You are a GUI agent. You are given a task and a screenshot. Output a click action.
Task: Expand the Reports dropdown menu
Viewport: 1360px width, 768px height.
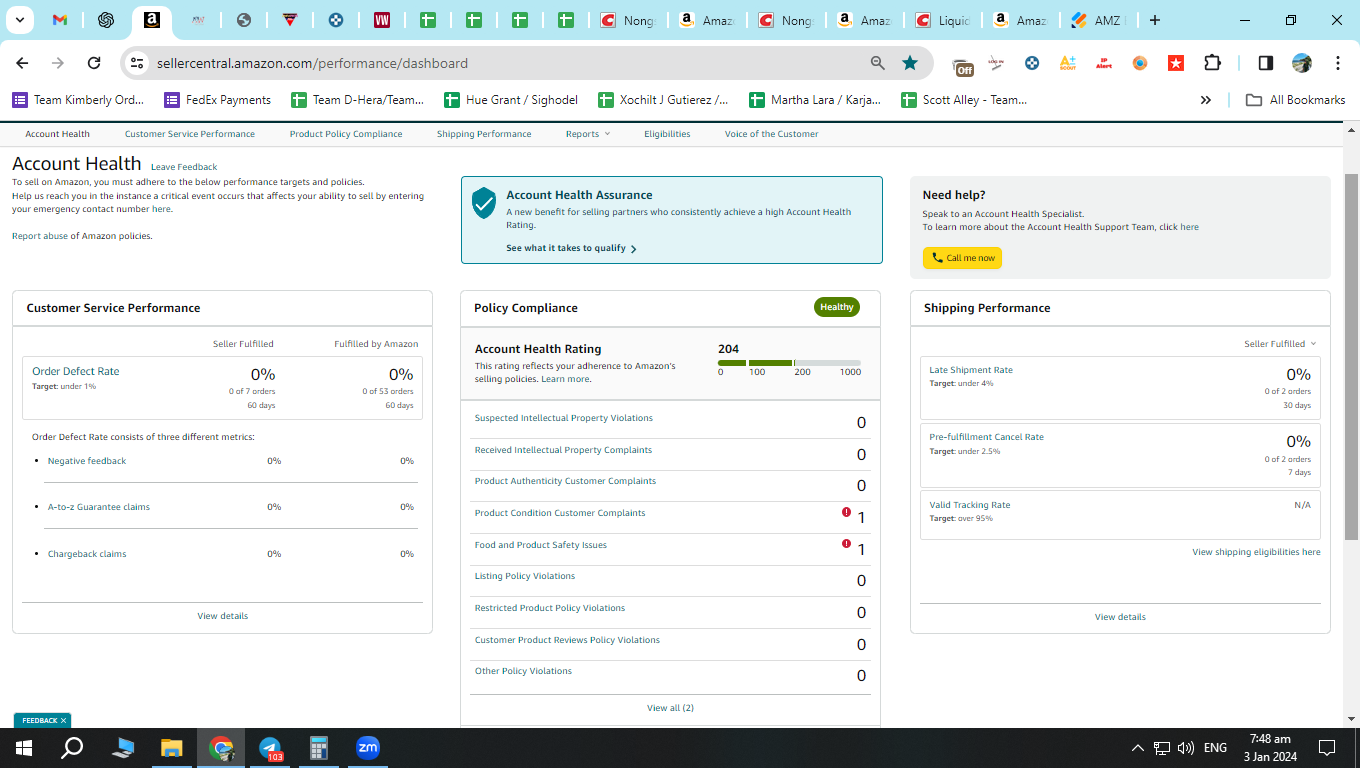pos(587,134)
